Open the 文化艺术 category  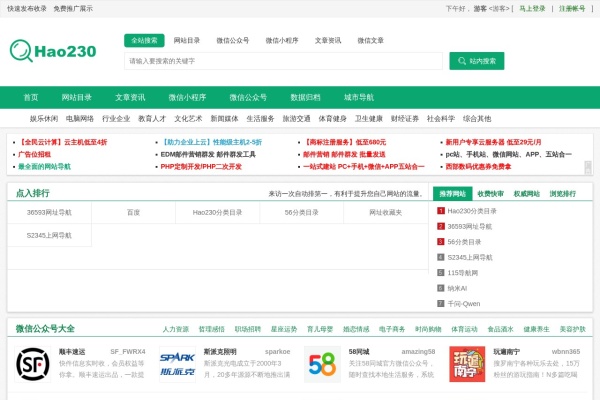coord(188,119)
